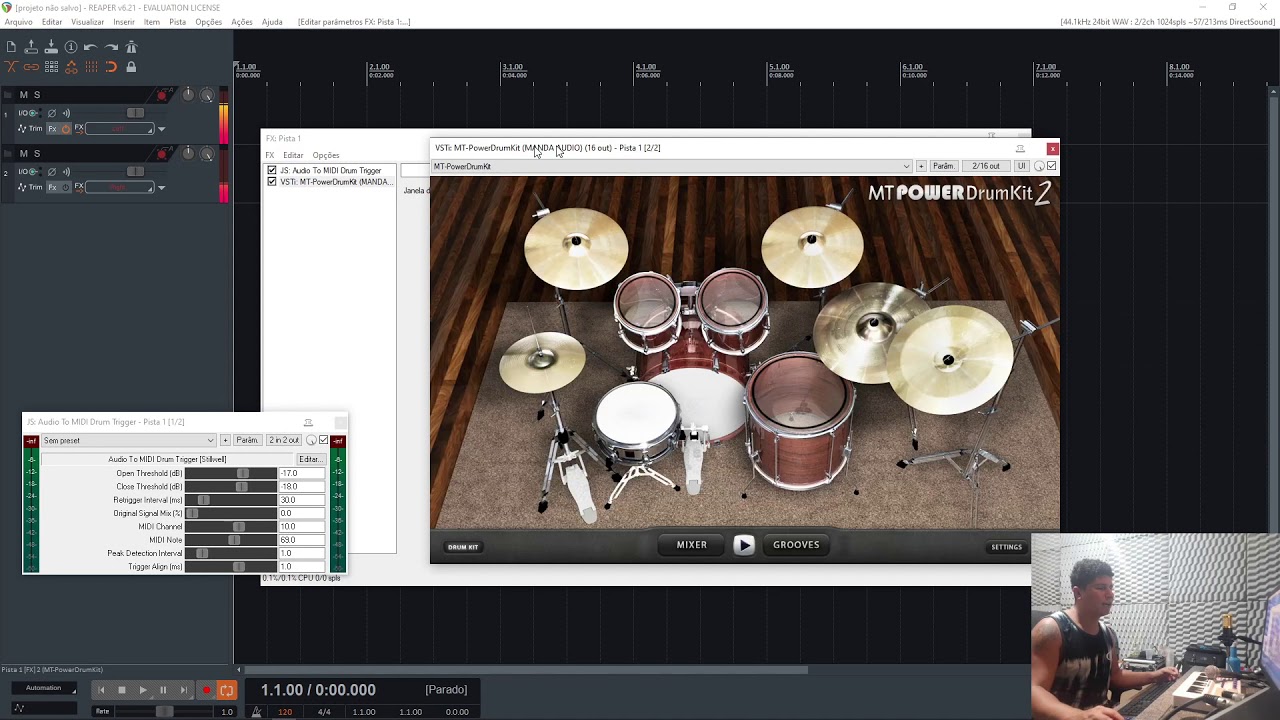Open the Opções menu in FX window

326,155
